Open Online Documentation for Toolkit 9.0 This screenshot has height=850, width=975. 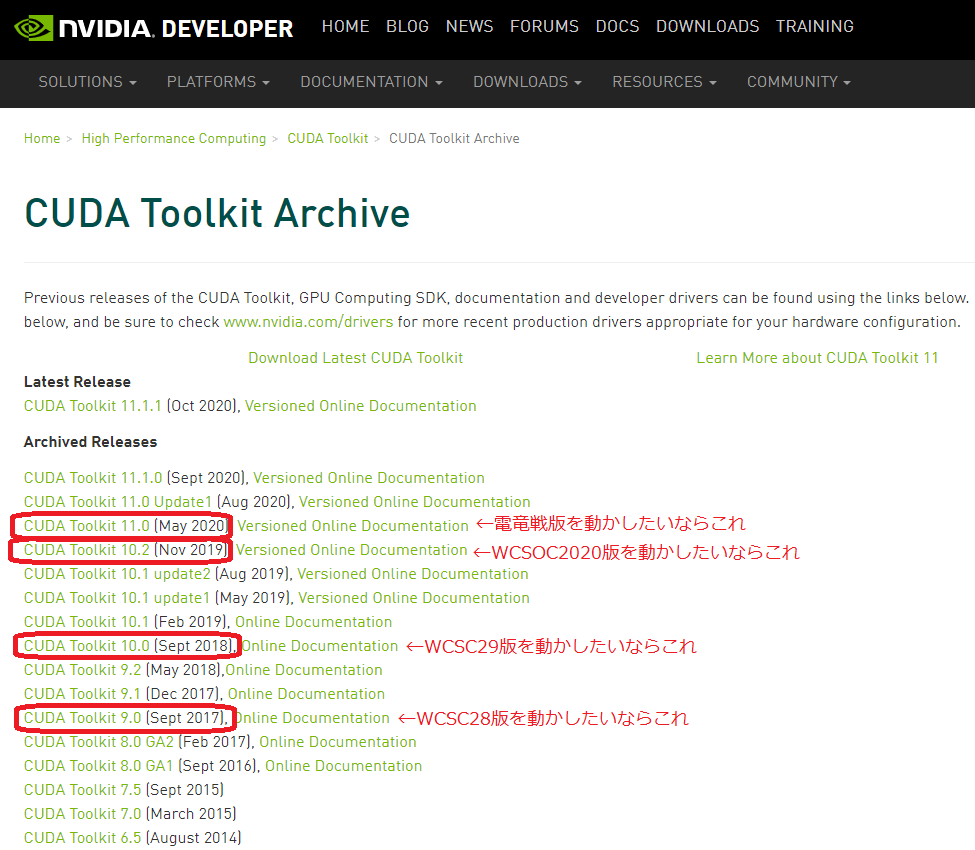click(x=312, y=718)
